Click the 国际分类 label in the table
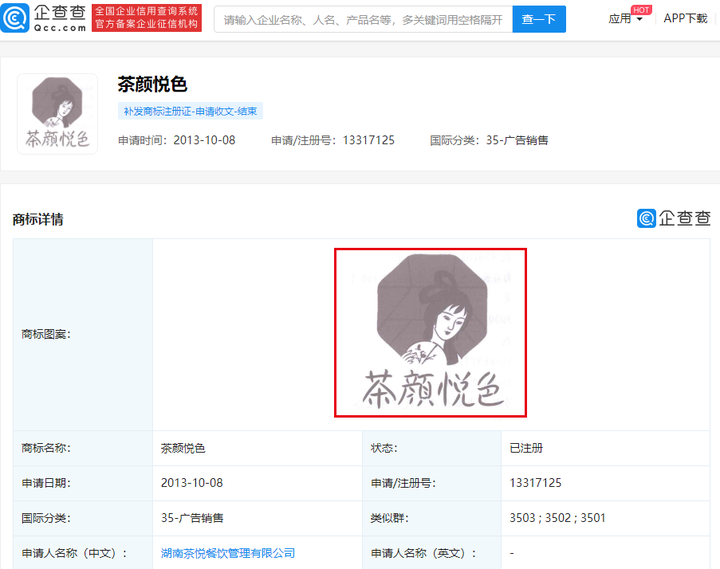Screen dimensions: 720x569 (x=46, y=518)
